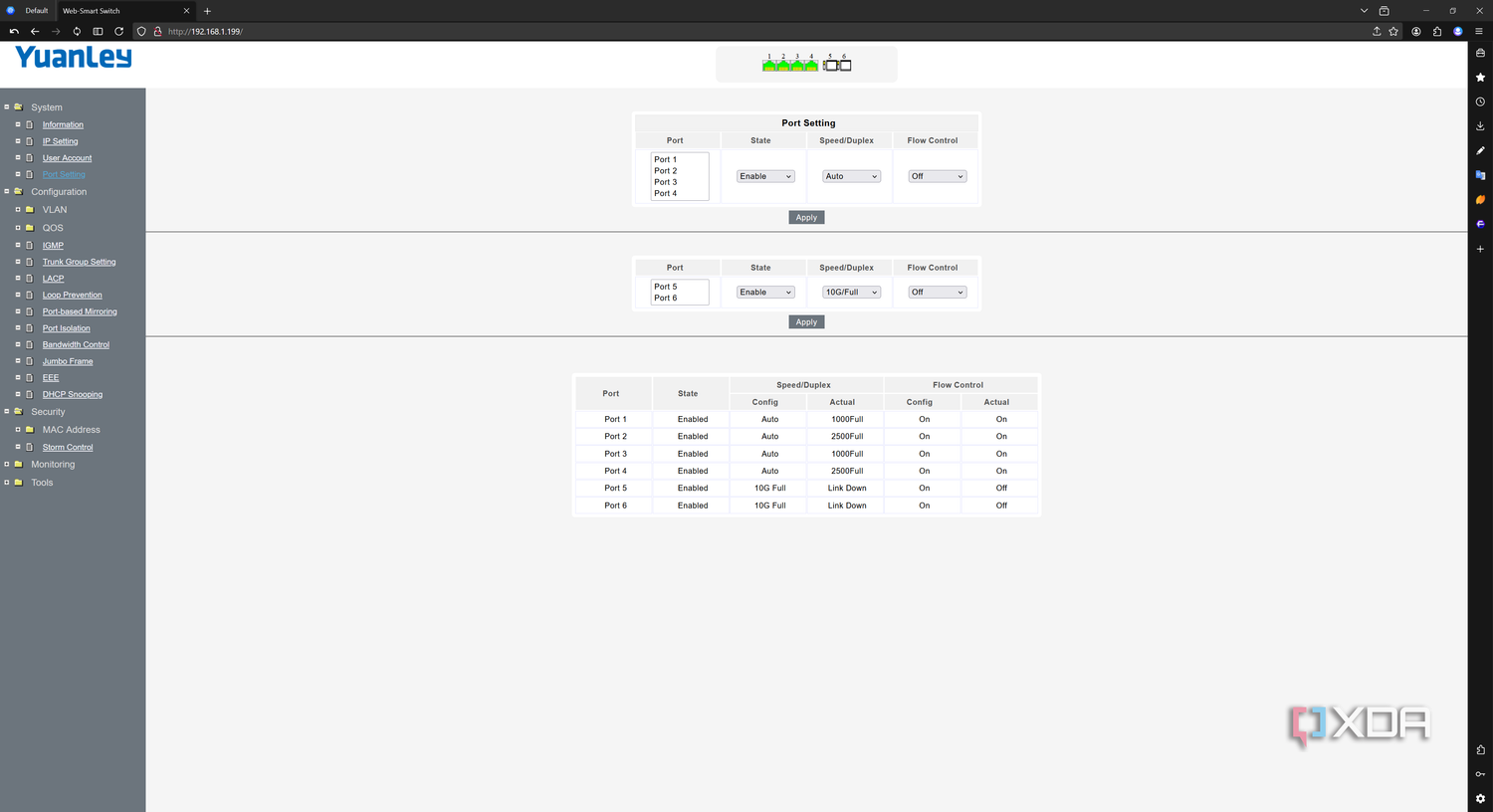This screenshot has height=812, width=1493.
Task: Open the Trunk Group Setting link
Action: point(79,262)
